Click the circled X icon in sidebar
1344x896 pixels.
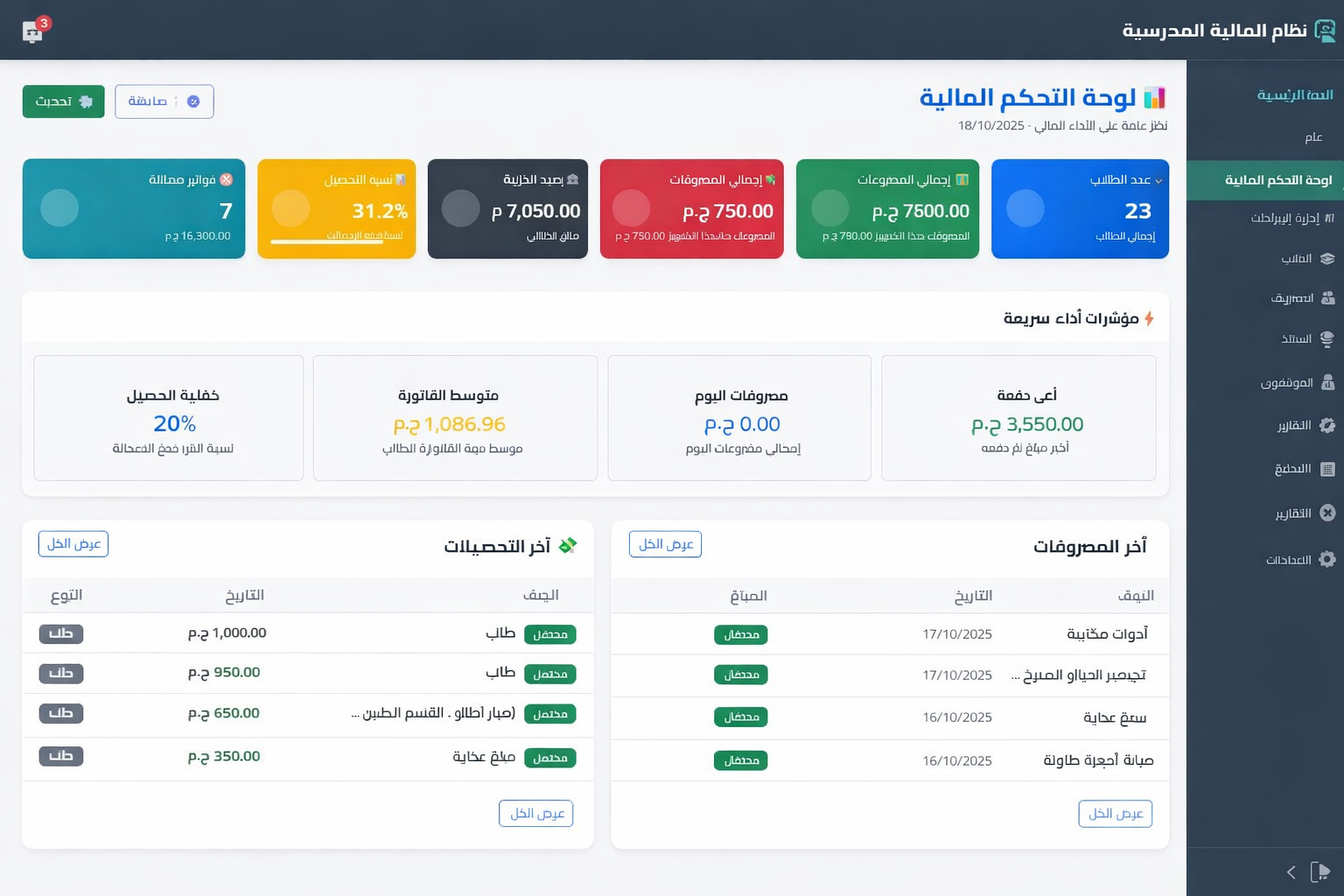point(1327,513)
